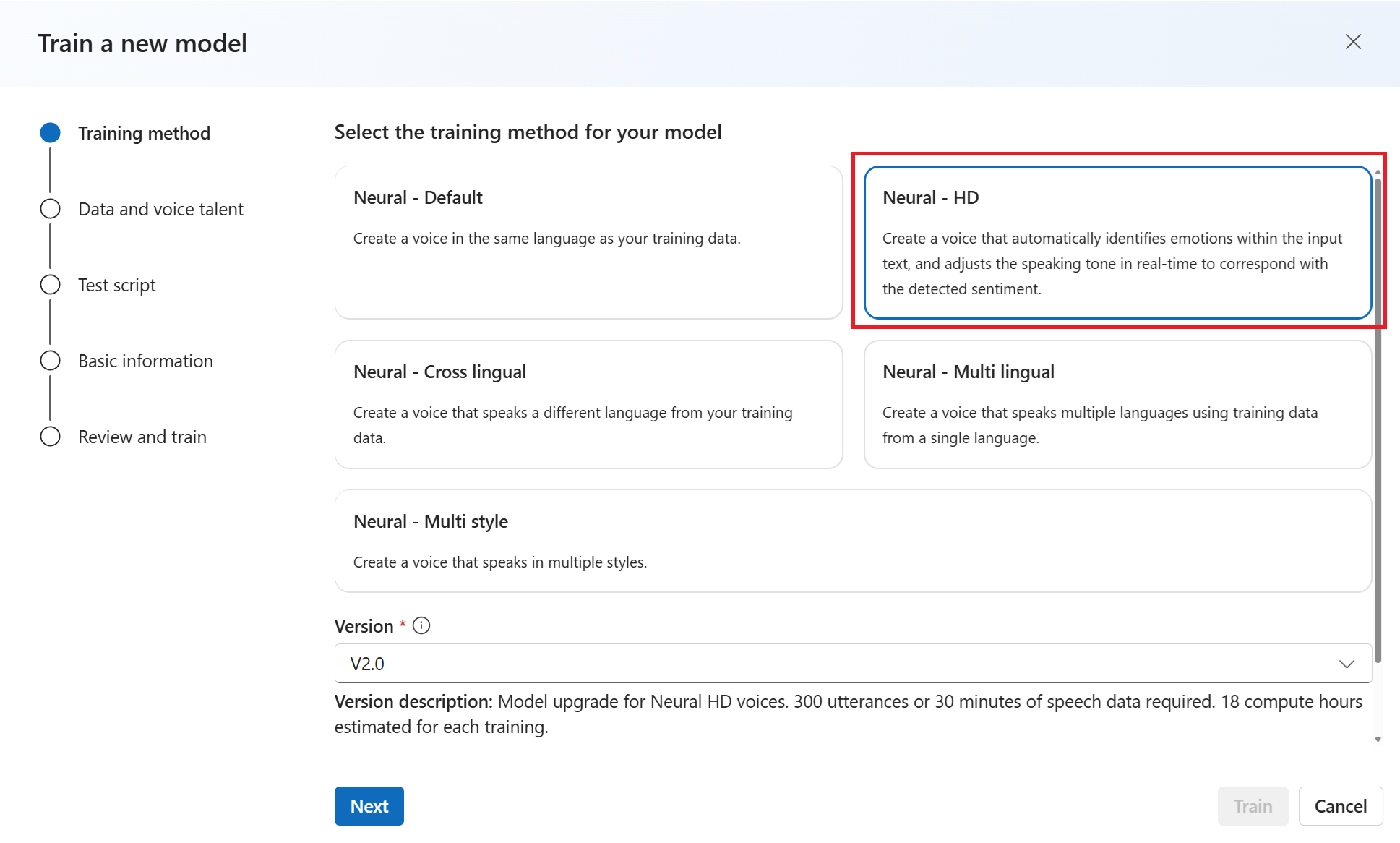Select the Neural - Cross lingual method
The image size is (1400, 843).
(588, 404)
